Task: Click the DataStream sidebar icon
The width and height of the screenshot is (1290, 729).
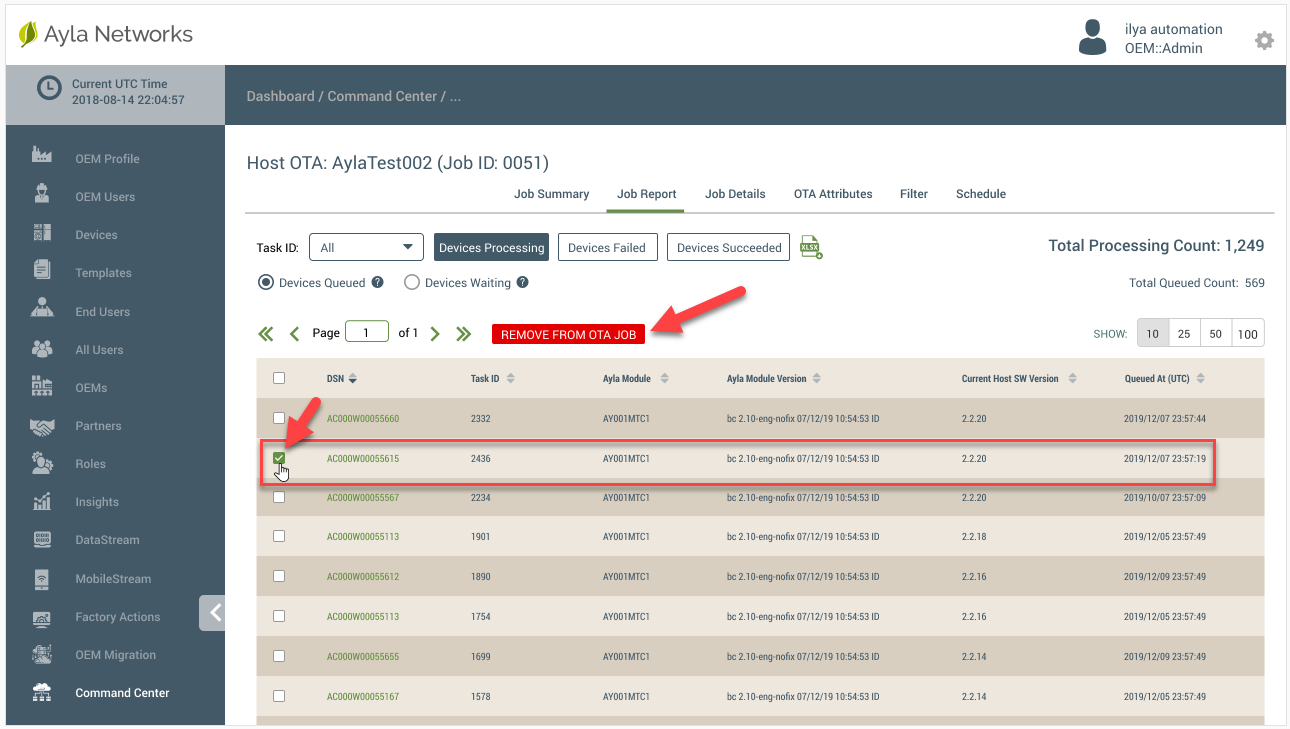Action: [x=42, y=539]
